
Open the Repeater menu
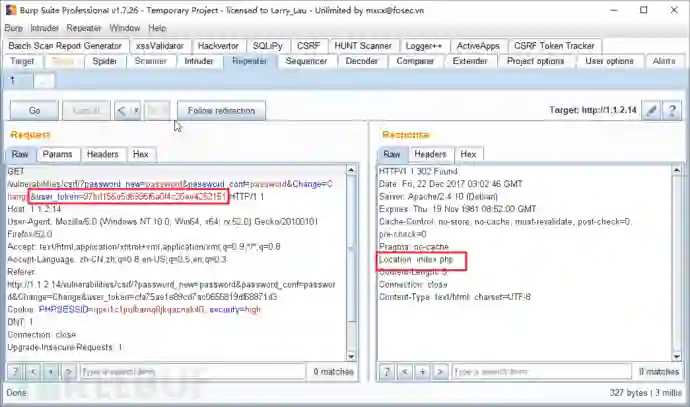point(84,28)
